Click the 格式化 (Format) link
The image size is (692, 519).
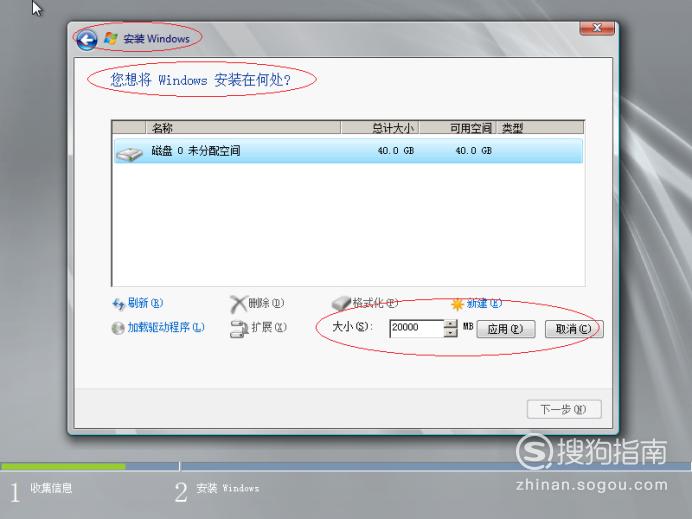click(x=375, y=303)
